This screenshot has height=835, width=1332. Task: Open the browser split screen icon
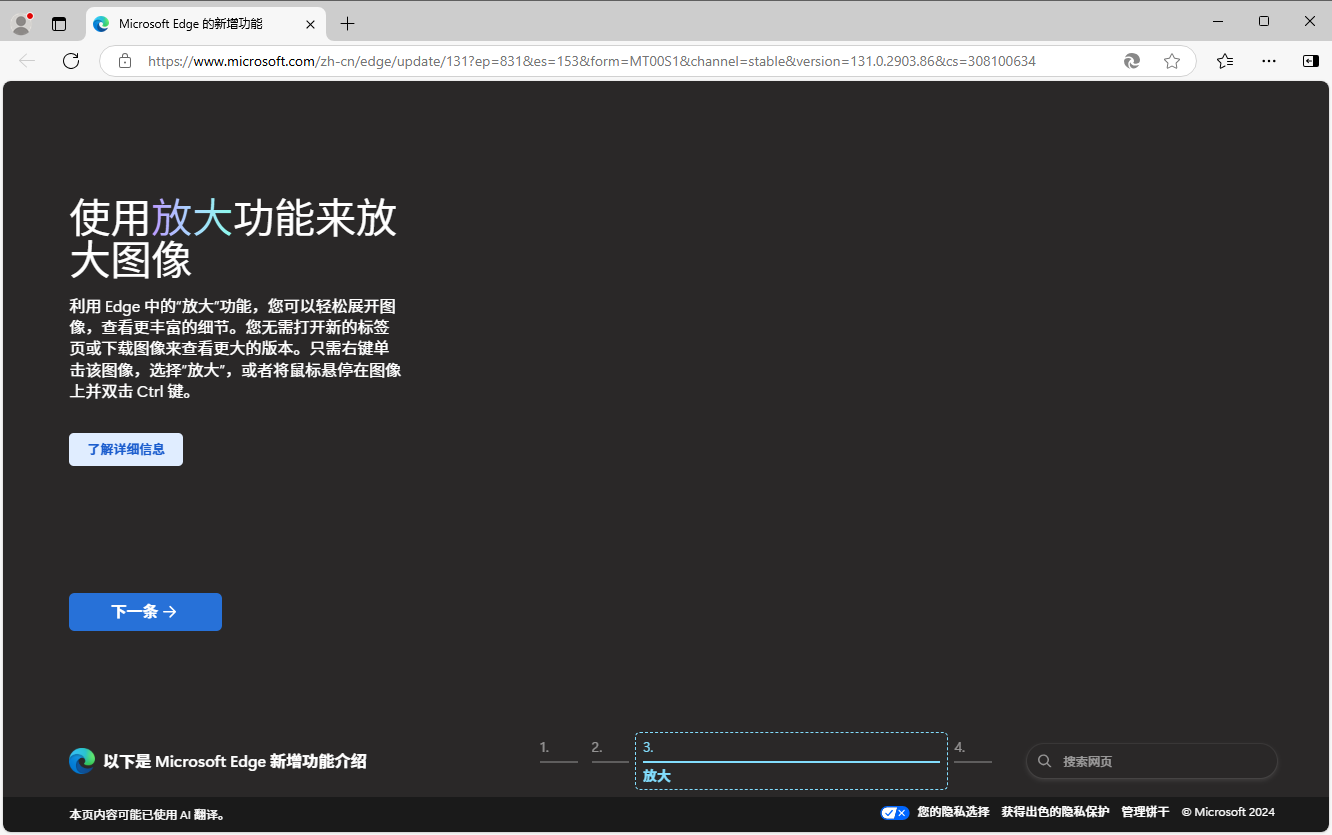tap(1310, 61)
